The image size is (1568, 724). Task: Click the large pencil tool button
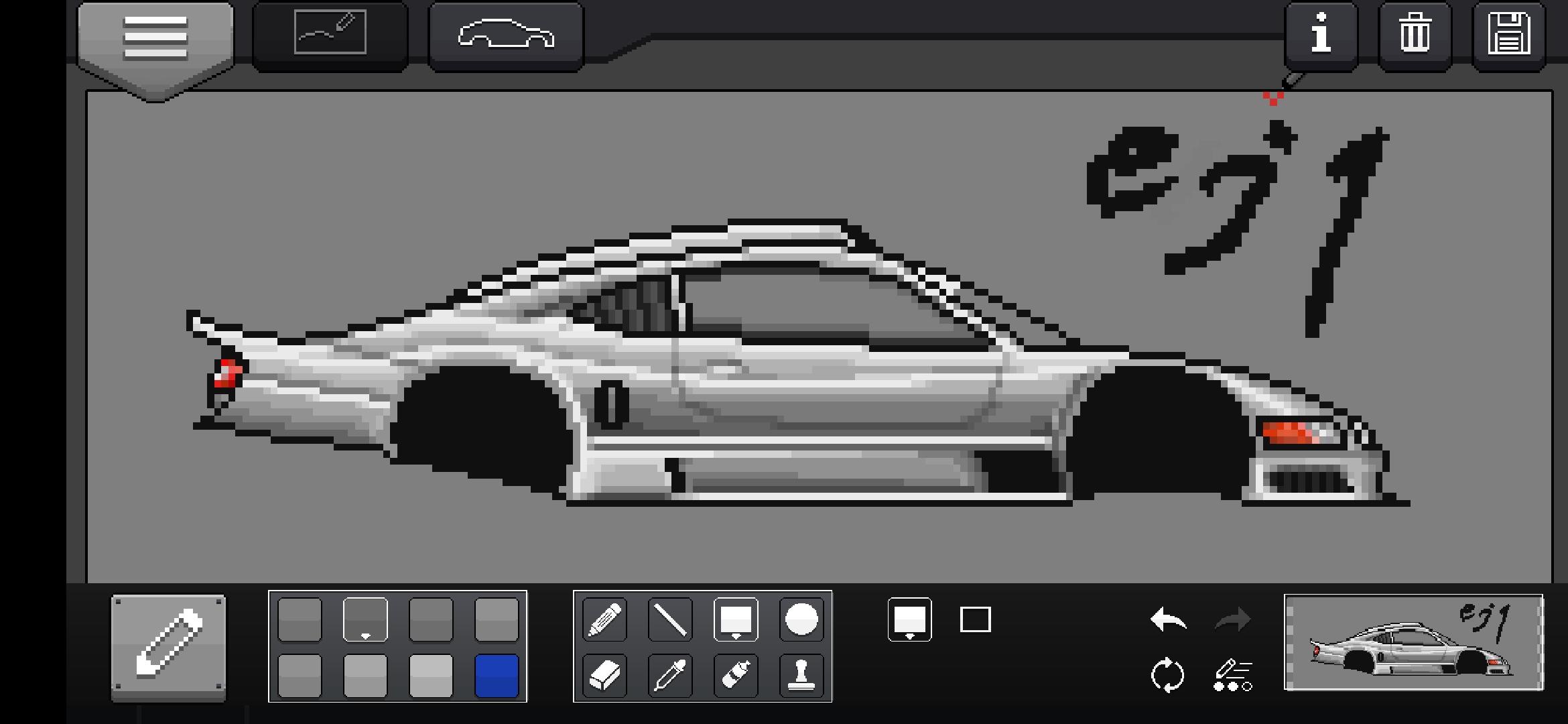(x=168, y=647)
